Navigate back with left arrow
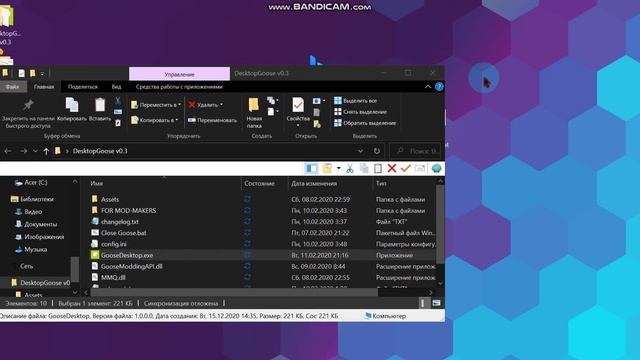Viewport: 640px width, 360px height. point(8,151)
